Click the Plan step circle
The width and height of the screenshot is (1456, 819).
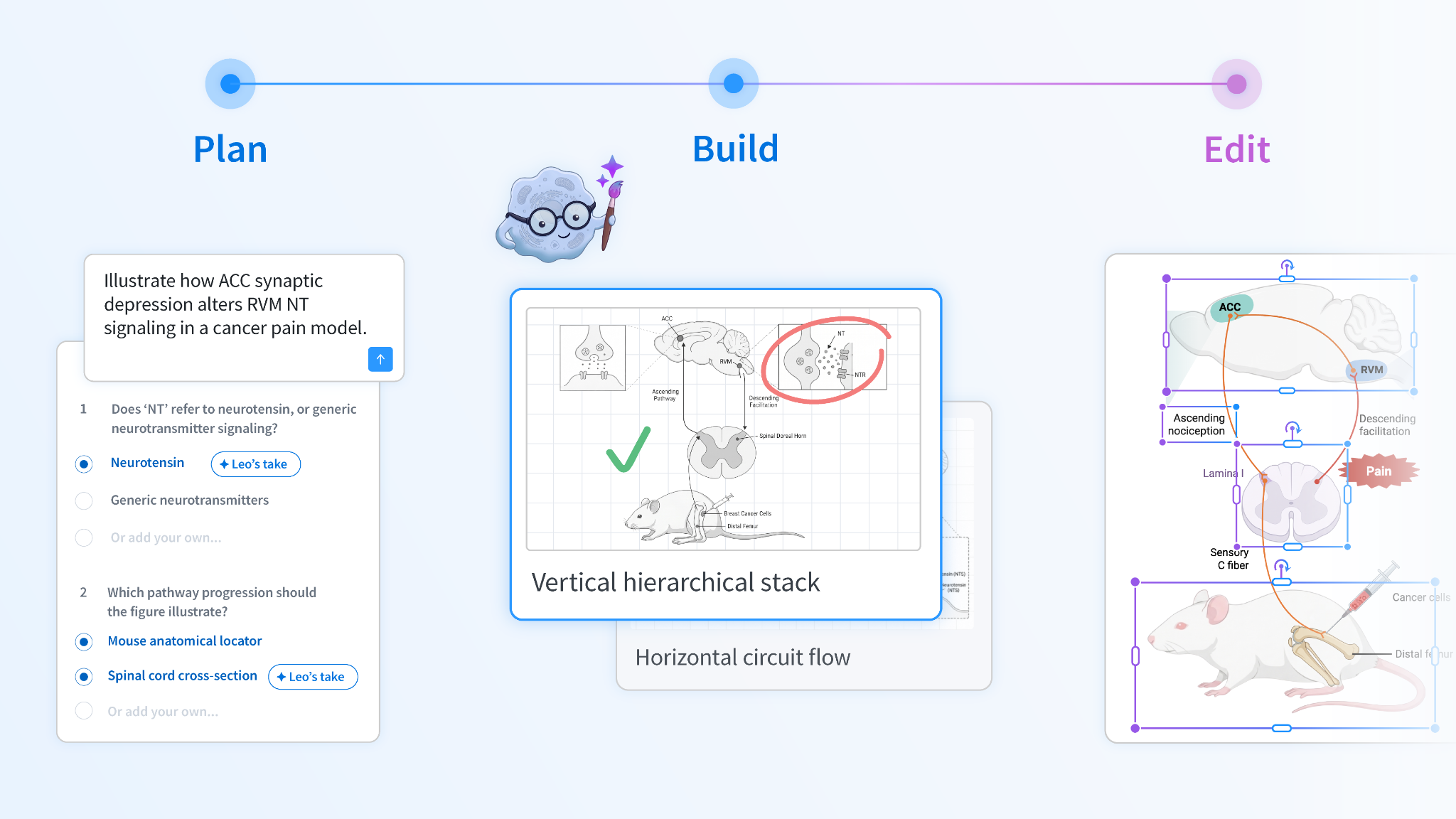[230, 84]
